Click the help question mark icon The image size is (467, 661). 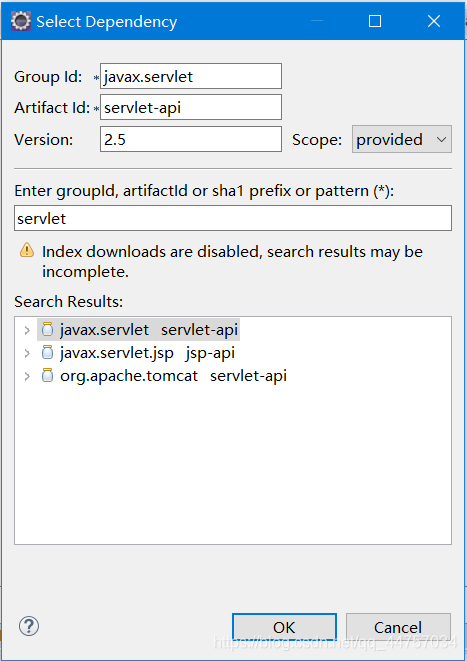(29, 626)
